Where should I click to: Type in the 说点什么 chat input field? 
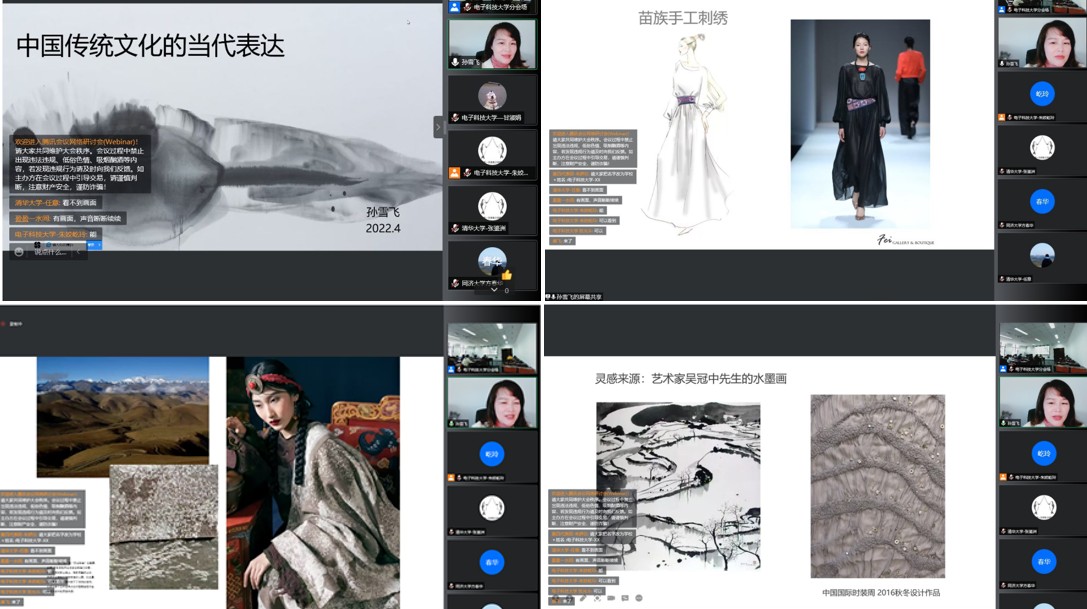click(x=52, y=252)
